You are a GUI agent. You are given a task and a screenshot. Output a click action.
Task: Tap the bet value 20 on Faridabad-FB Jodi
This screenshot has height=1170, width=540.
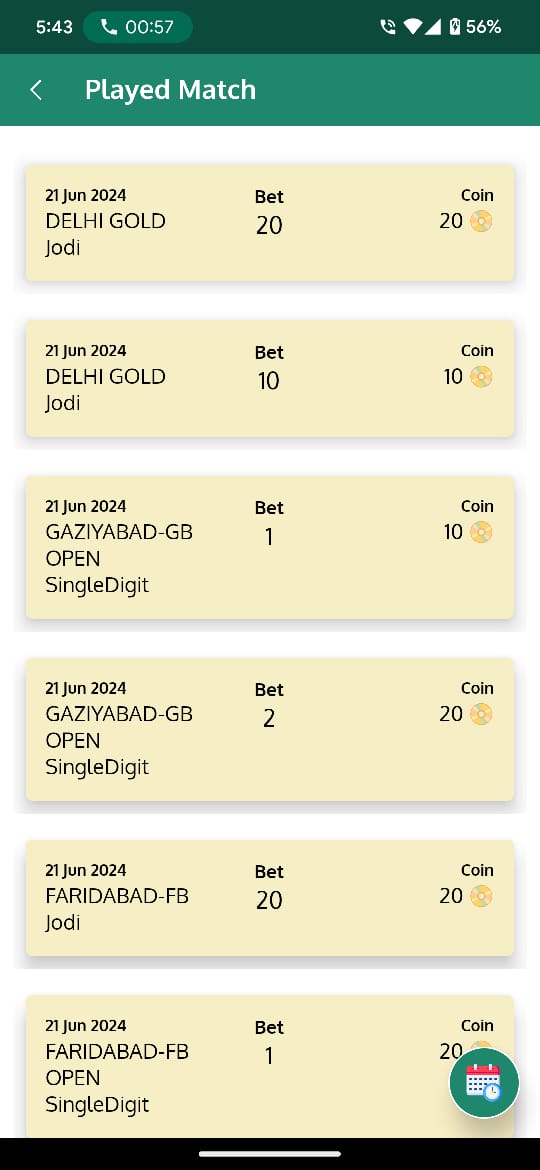point(269,900)
